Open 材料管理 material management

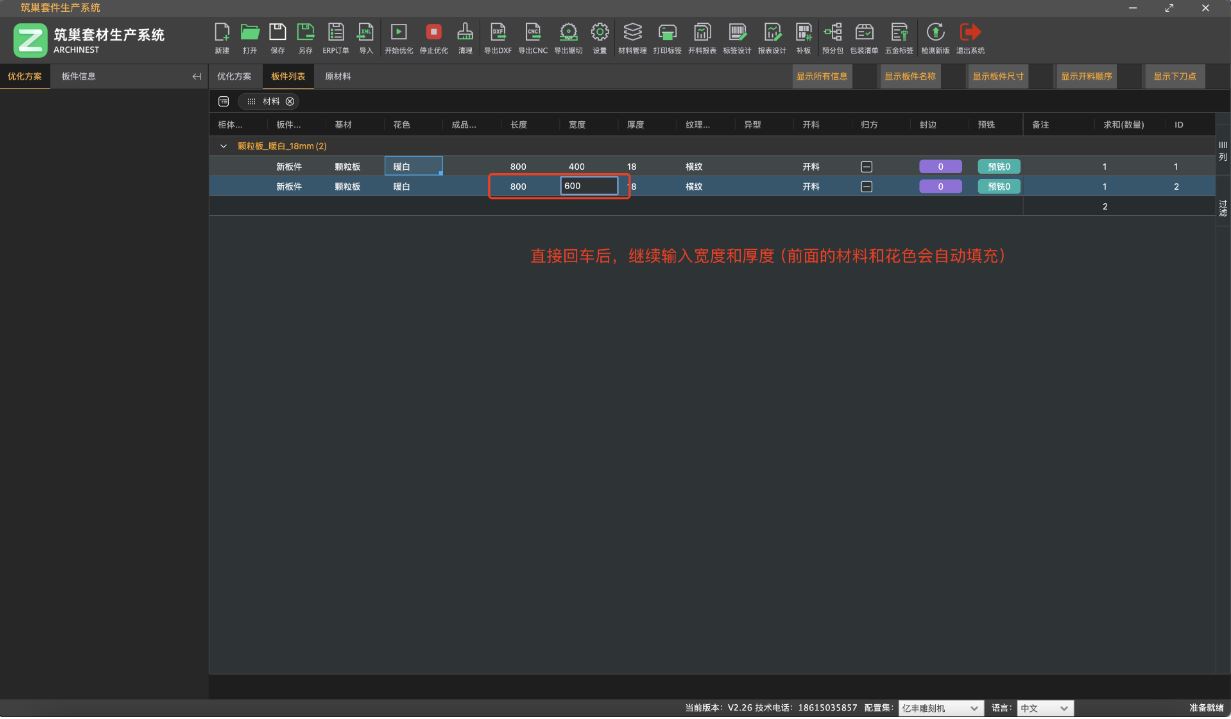coord(632,33)
